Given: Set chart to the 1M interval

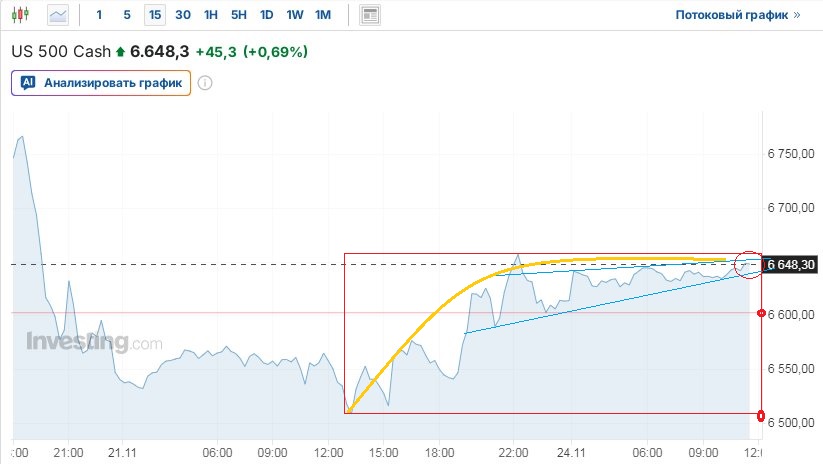Looking at the screenshot, I should coord(323,15).
